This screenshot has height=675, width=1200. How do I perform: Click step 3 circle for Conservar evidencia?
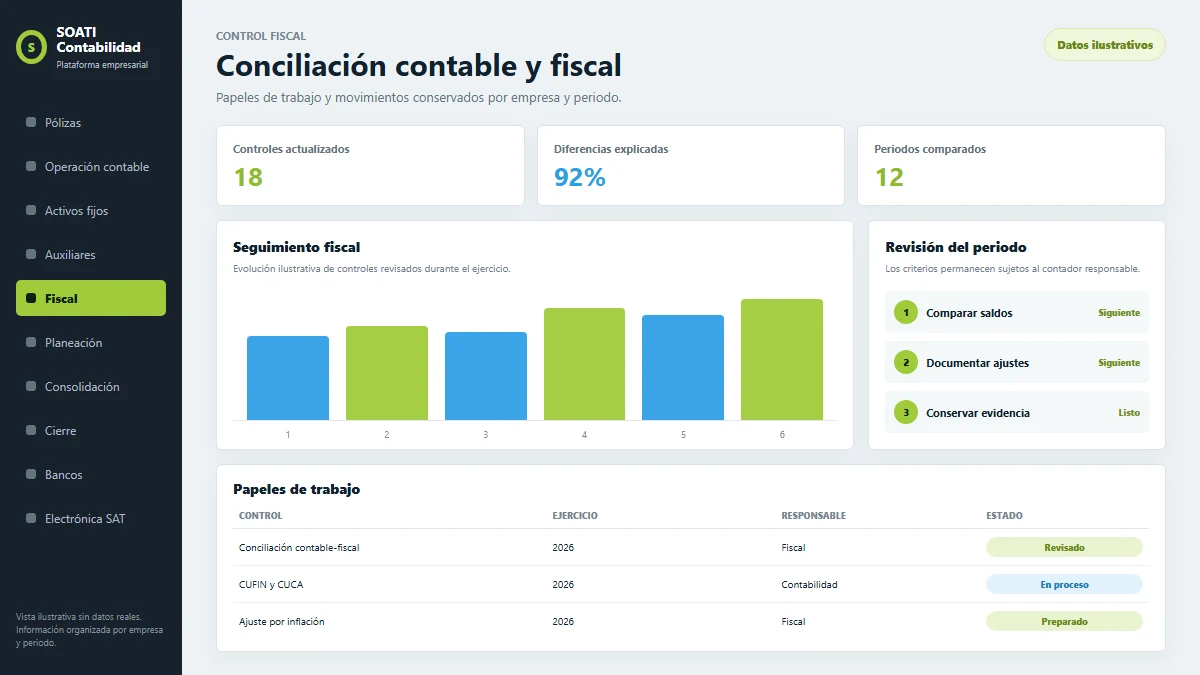tap(906, 413)
